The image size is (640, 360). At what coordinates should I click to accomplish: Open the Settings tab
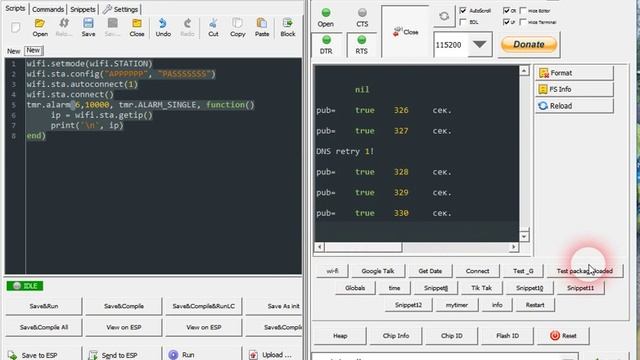120,9
